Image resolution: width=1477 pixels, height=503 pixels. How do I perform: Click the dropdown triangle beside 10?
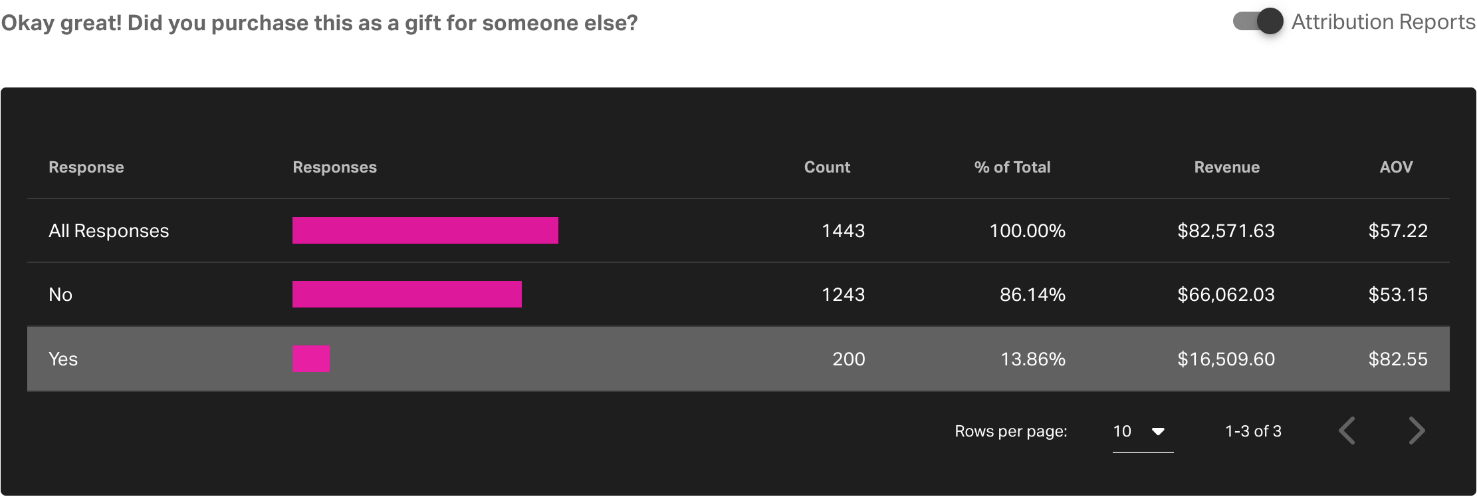pos(1159,432)
